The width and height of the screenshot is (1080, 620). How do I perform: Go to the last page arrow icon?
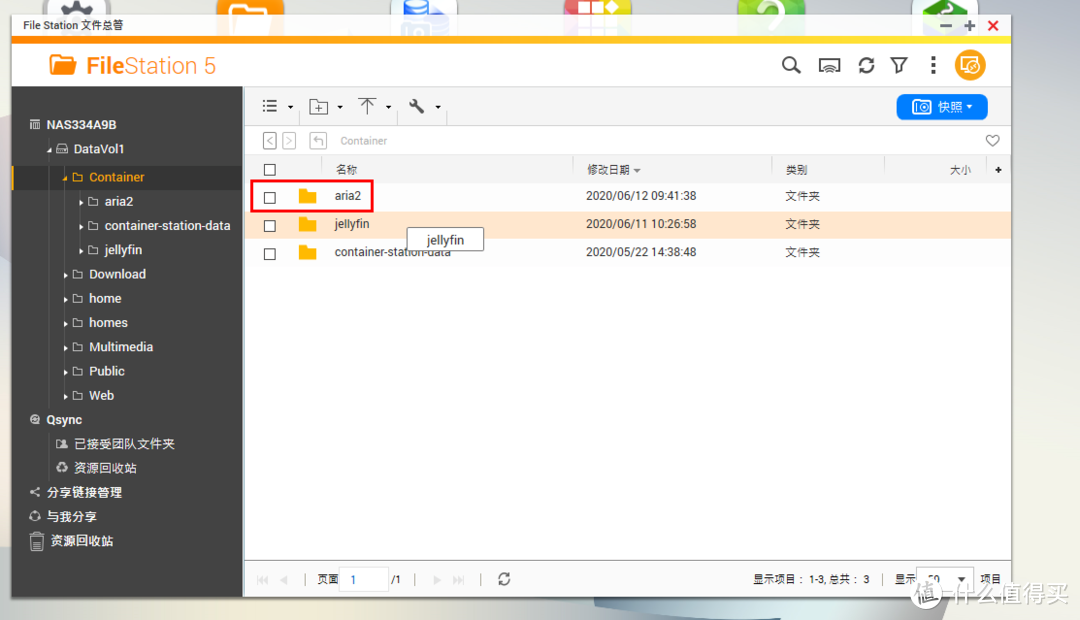pos(459,580)
